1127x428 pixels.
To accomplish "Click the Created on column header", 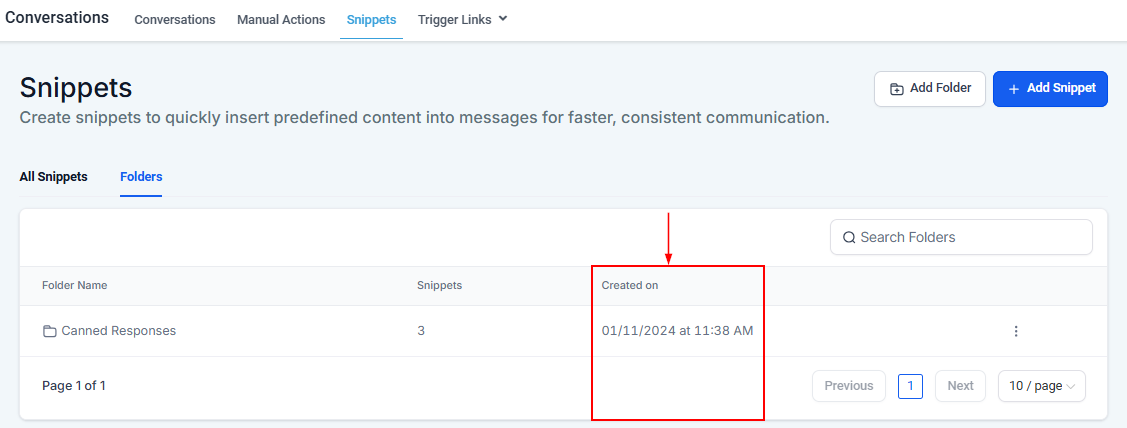I will (630, 286).
